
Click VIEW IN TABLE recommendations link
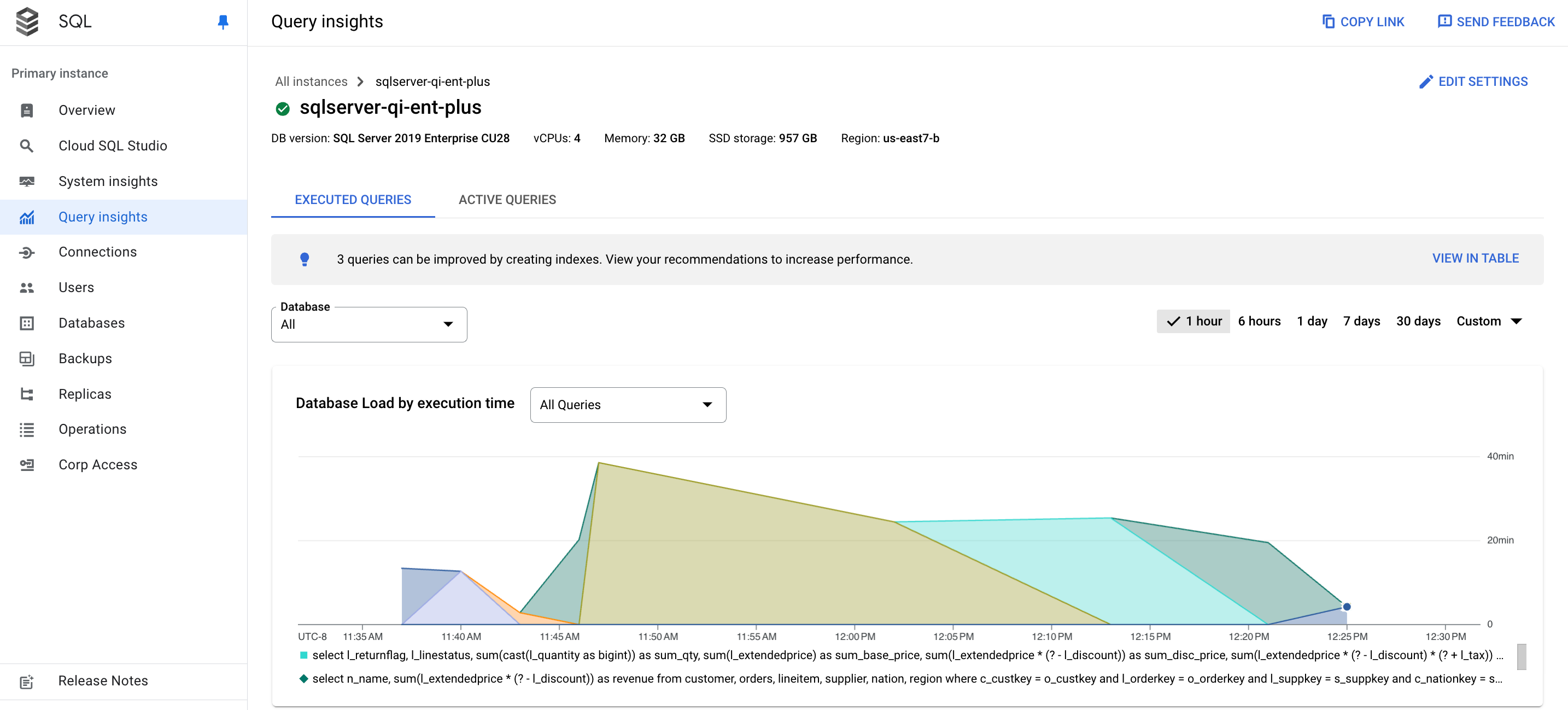(1475, 259)
